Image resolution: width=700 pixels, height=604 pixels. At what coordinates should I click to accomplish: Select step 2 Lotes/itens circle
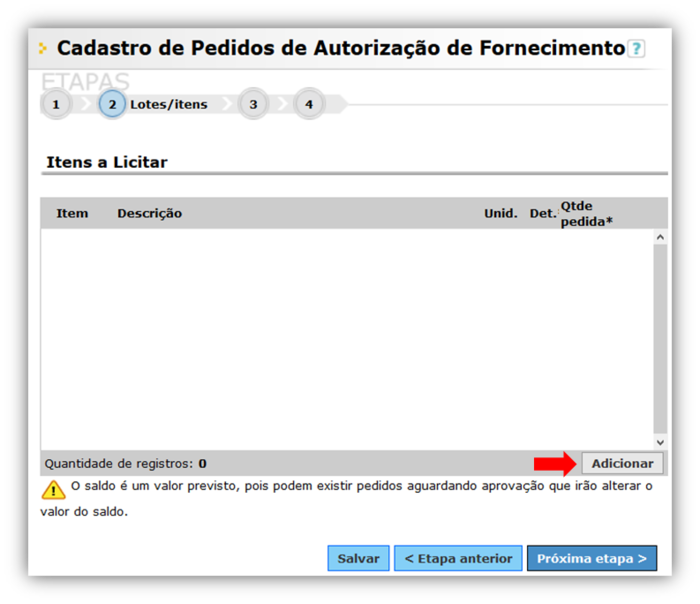click(x=112, y=104)
